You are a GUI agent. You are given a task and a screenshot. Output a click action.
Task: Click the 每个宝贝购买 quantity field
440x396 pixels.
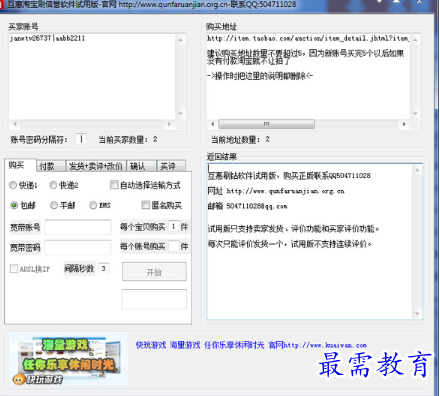(174, 226)
